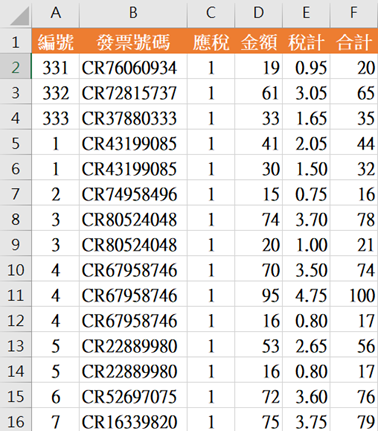This screenshot has height=431, width=378.
Task: Select column E header
Action: [x=306, y=14]
